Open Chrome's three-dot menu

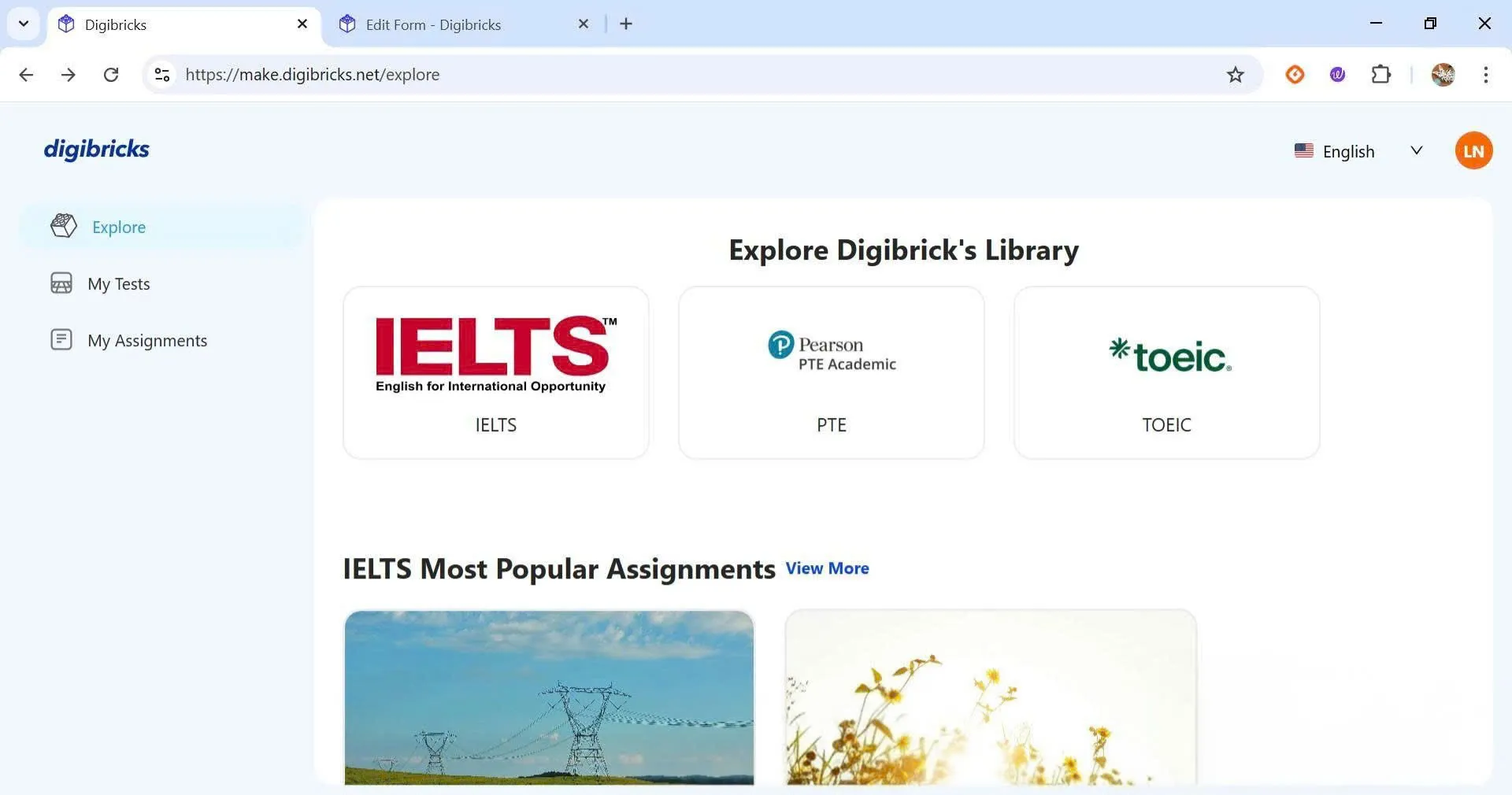1485,75
